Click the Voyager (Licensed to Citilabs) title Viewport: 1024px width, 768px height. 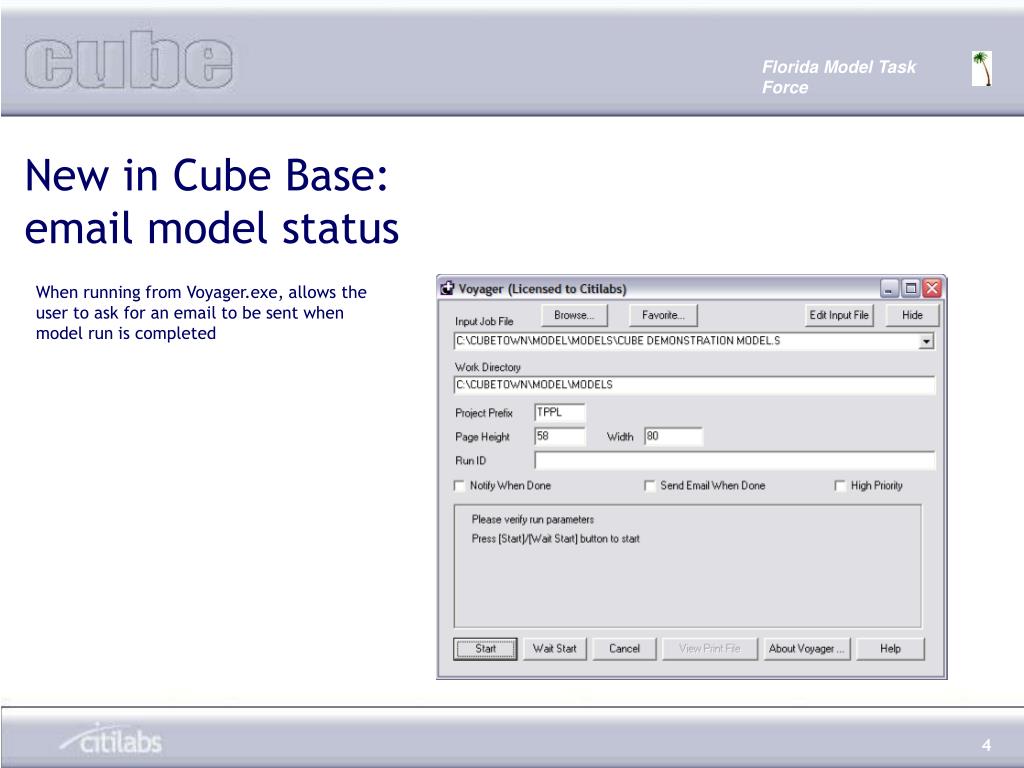coord(542,289)
